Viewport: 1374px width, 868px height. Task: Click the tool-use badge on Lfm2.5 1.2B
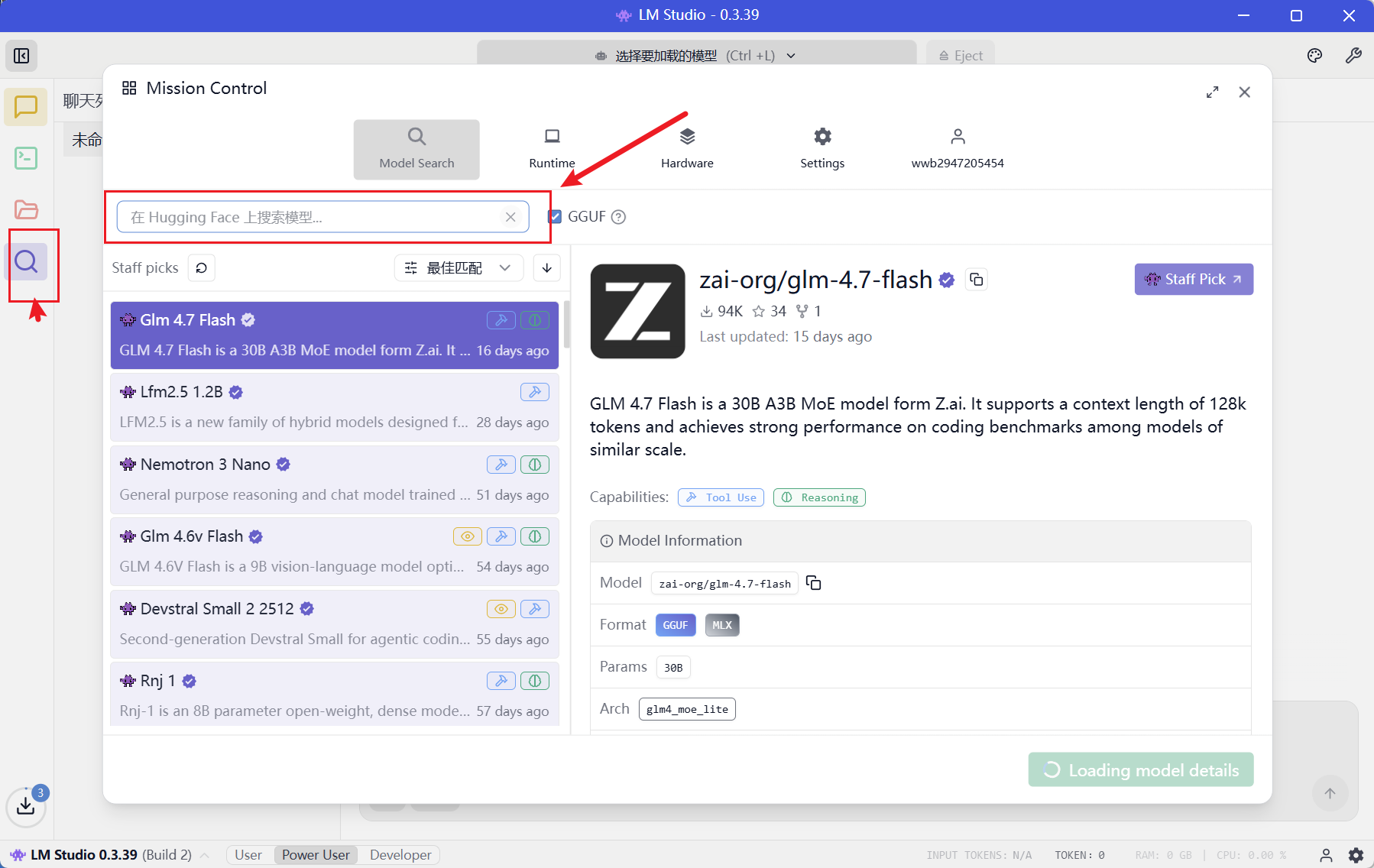click(x=535, y=392)
